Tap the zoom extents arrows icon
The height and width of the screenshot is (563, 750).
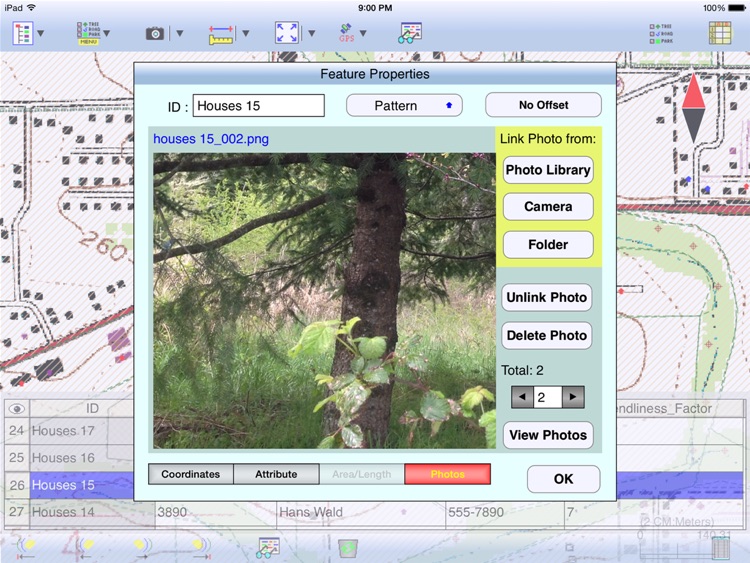coord(287,33)
